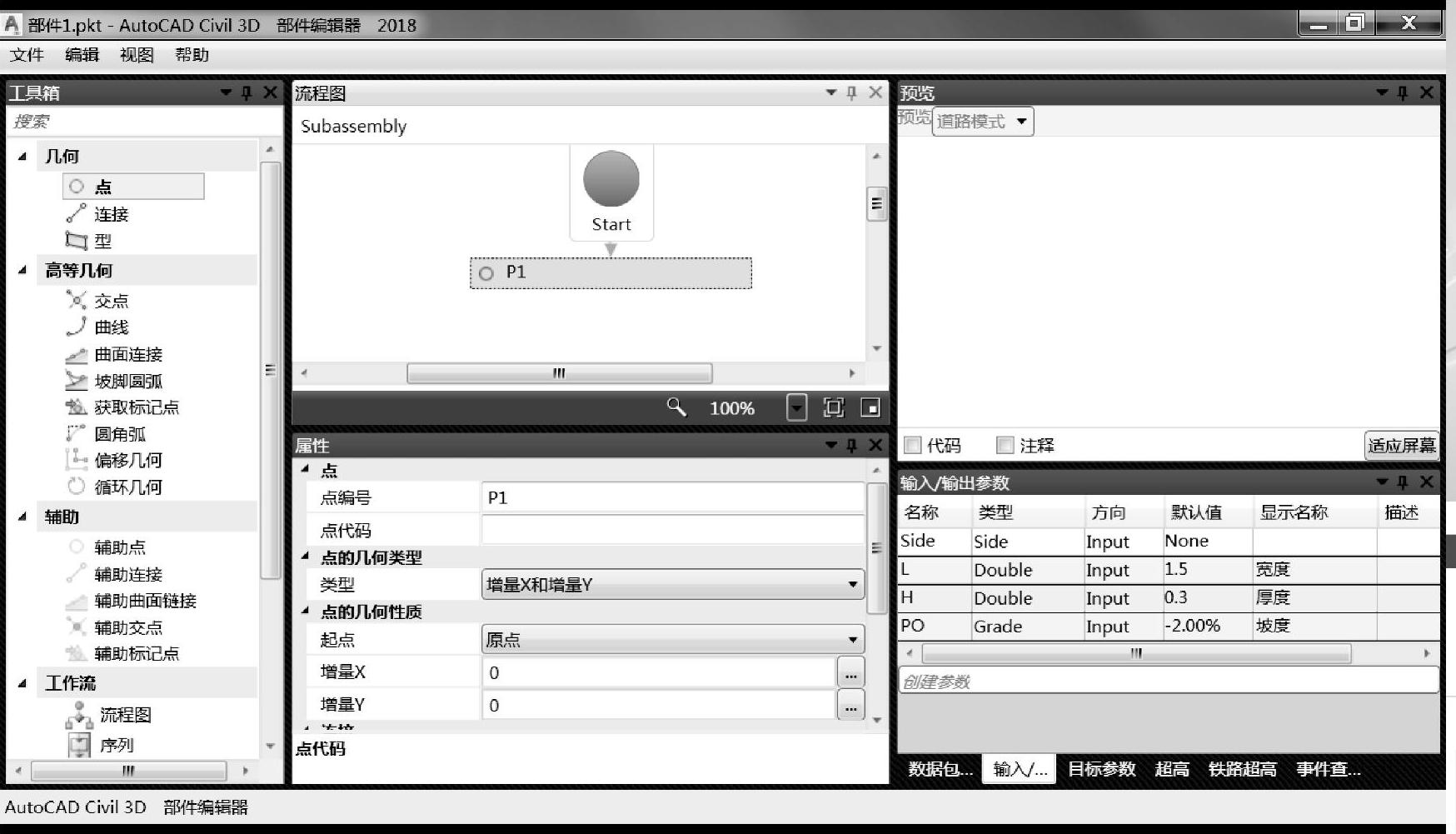Image resolution: width=1456 pixels, height=834 pixels.
Task: Switch to the 超高 tab
Action: click(1172, 769)
